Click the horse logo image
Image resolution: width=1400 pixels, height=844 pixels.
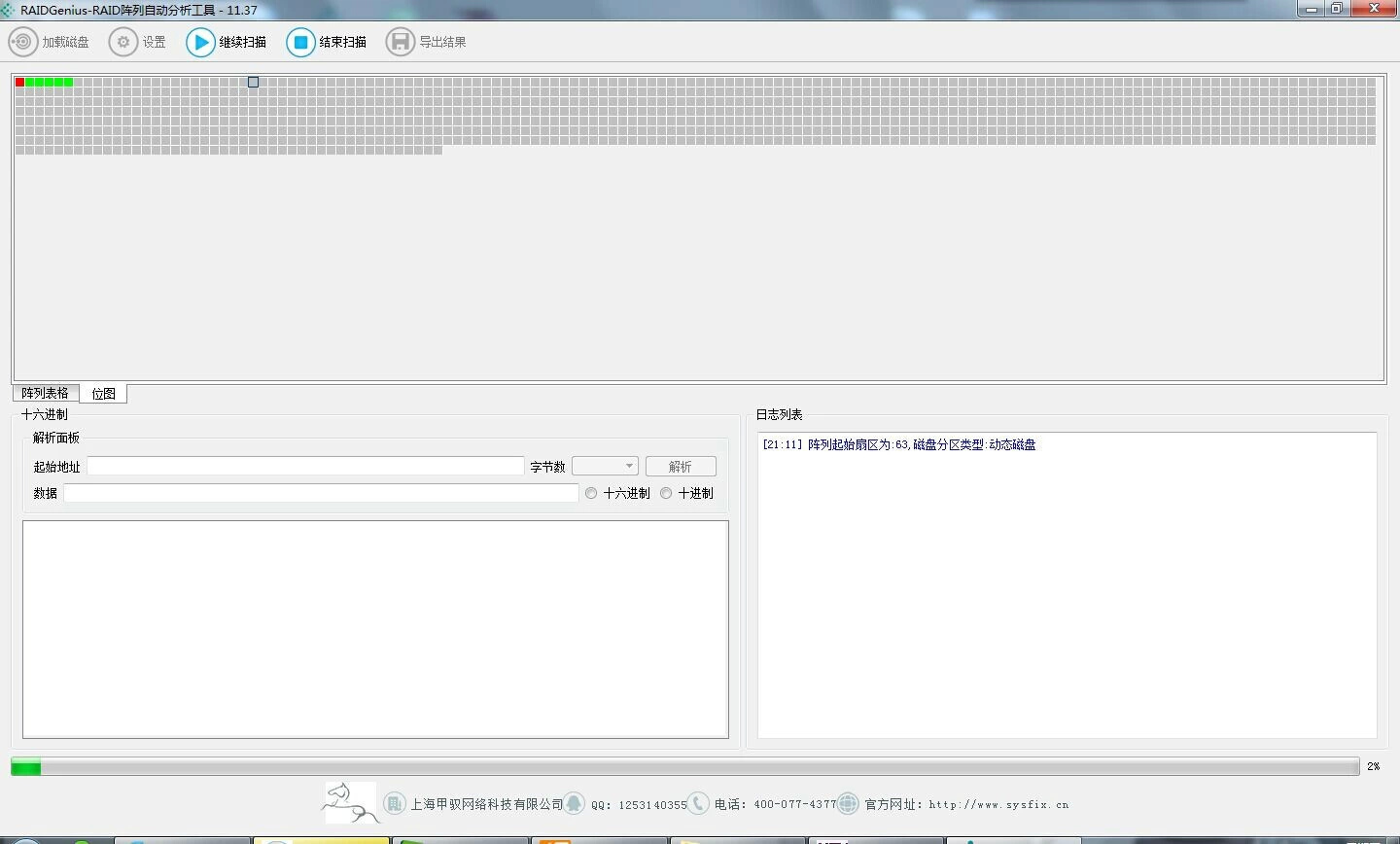(x=350, y=803)
